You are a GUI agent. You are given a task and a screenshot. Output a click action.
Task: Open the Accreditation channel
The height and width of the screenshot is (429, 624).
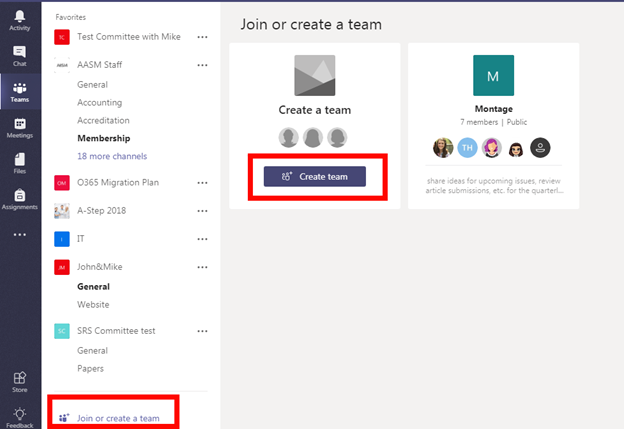tap(103, 120)
